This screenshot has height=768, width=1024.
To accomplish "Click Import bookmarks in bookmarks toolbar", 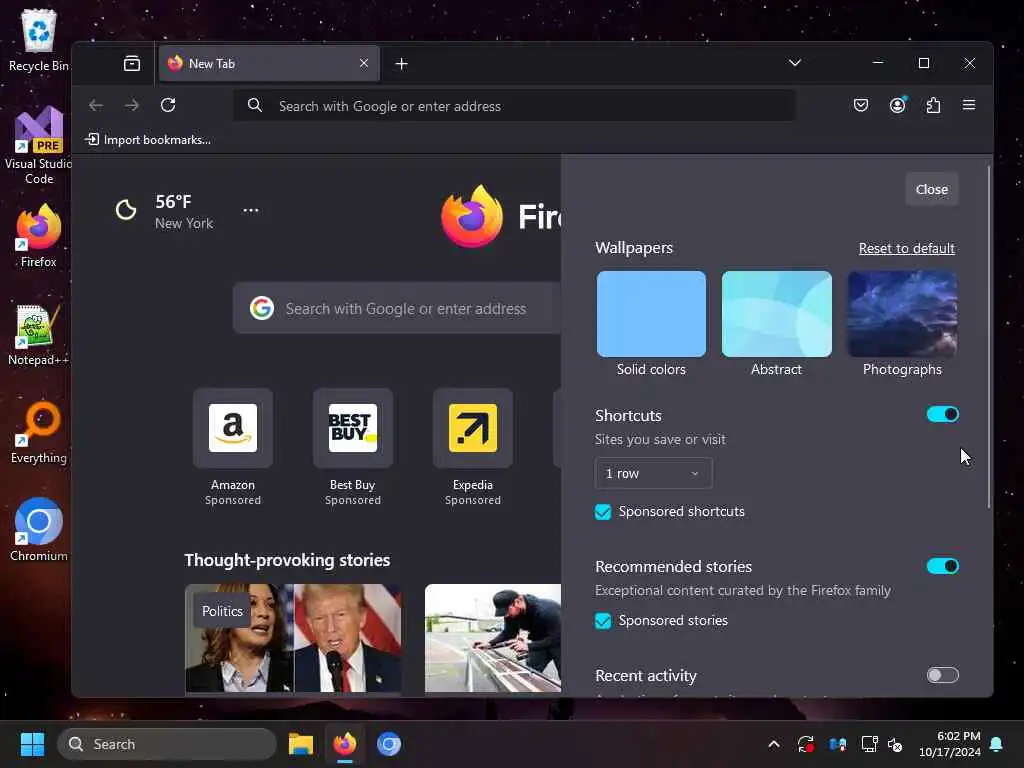I will (x=148, y=140).
